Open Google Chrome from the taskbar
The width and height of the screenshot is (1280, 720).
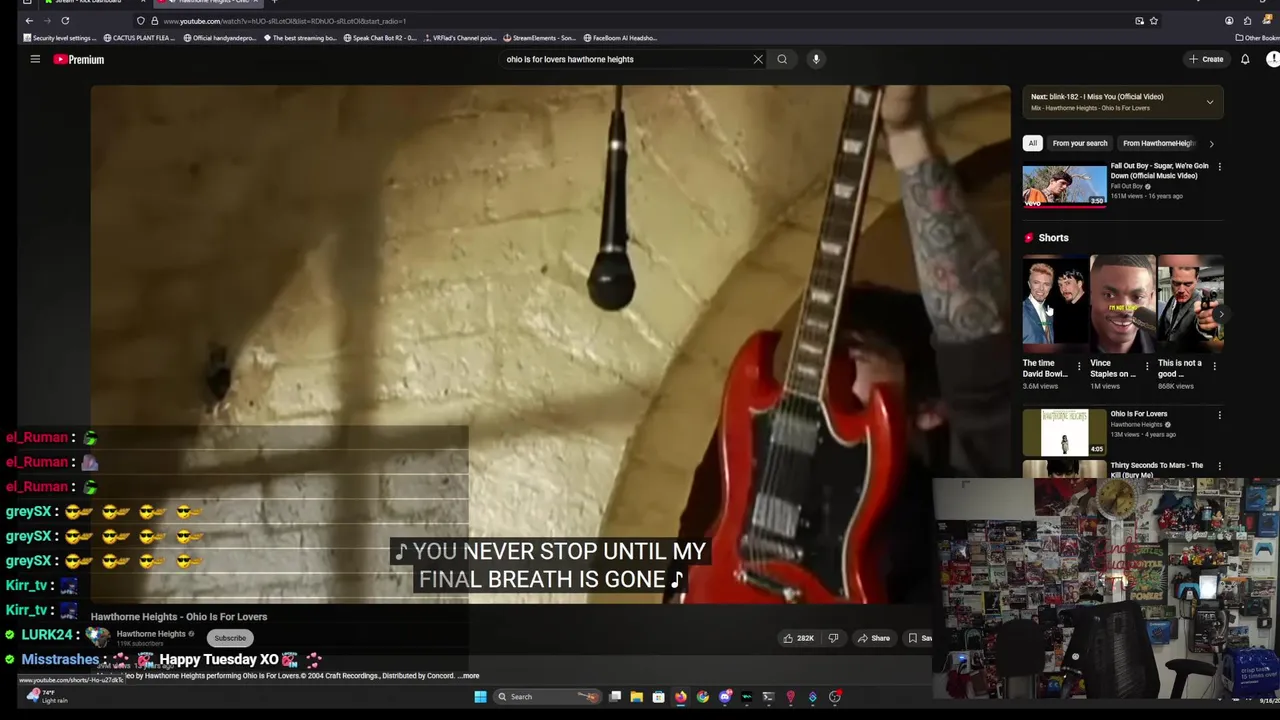(703, 697)
